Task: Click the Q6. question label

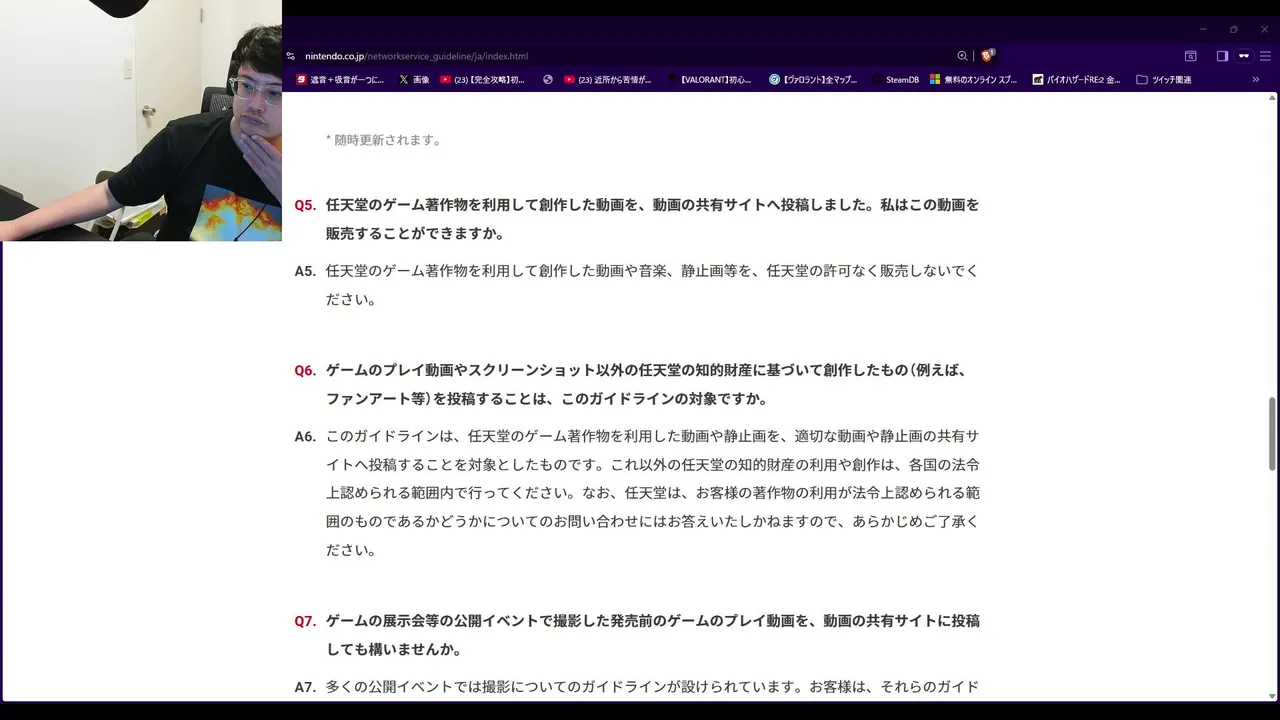Action: (305, 370)
